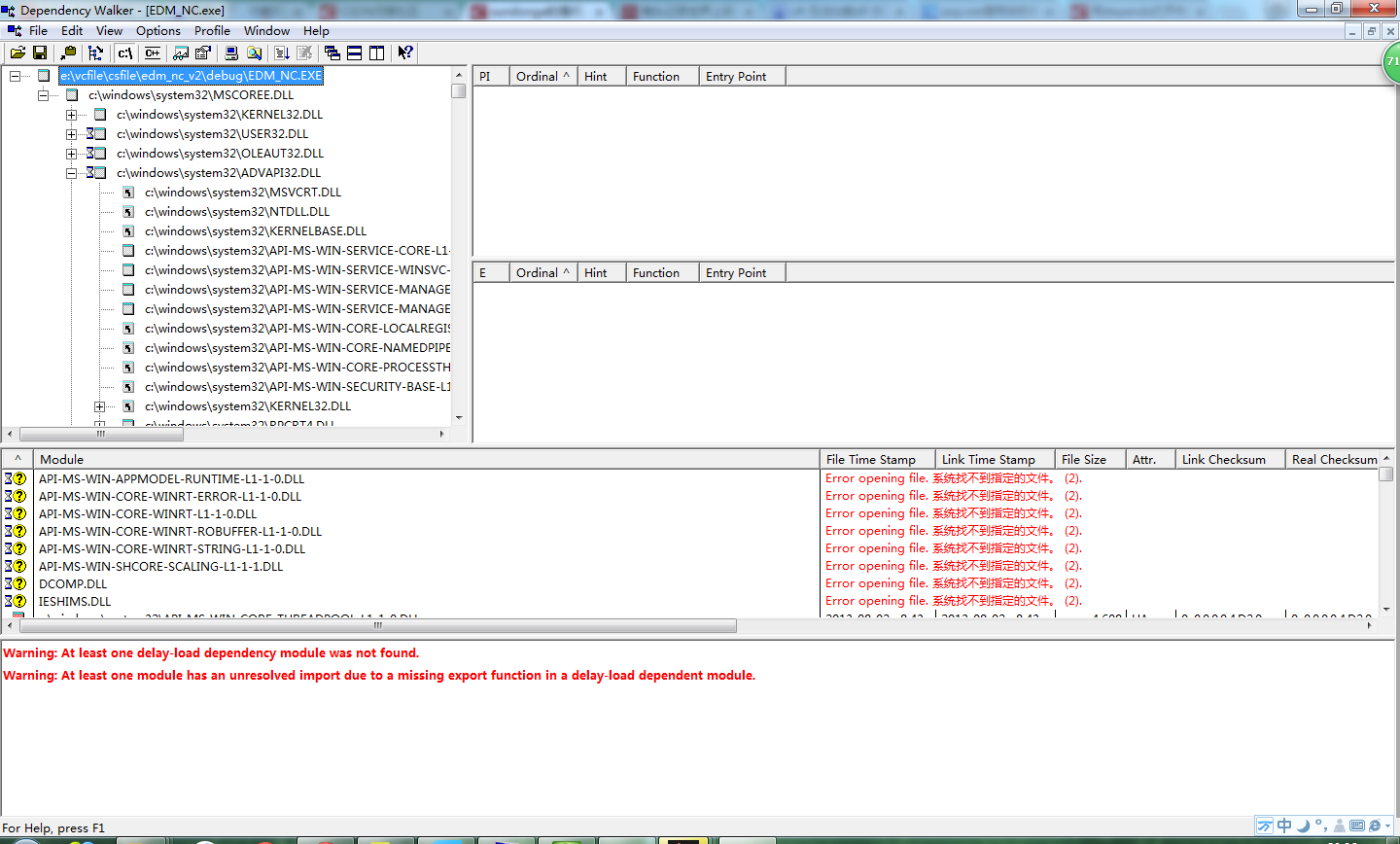1400x844 pixels.
Task: Collapse the EDM_NC.EXE root node
Action: tap(15, 76)
